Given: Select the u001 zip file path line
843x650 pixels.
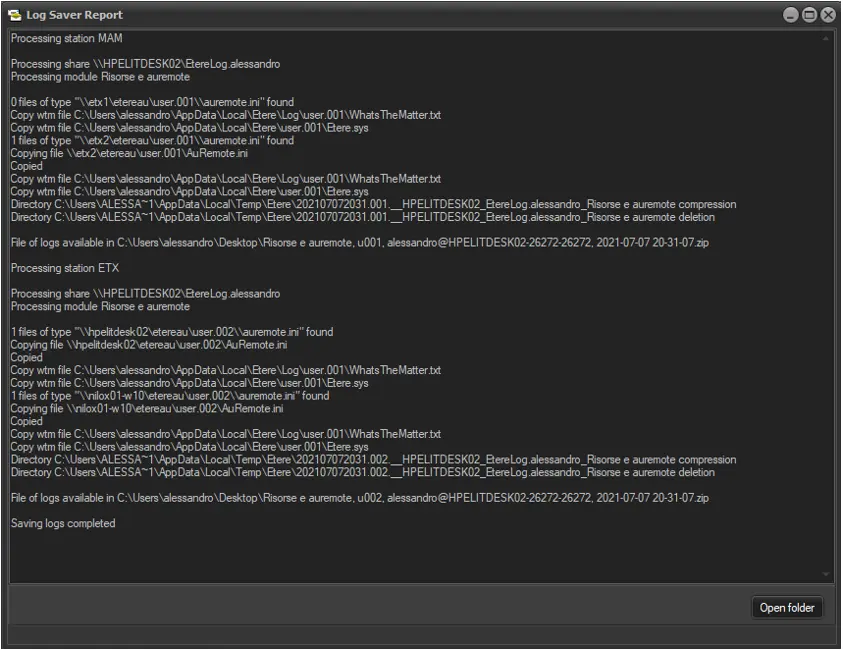Looking at the screenshot, I should pyautogui.click(x=360, y=243).
